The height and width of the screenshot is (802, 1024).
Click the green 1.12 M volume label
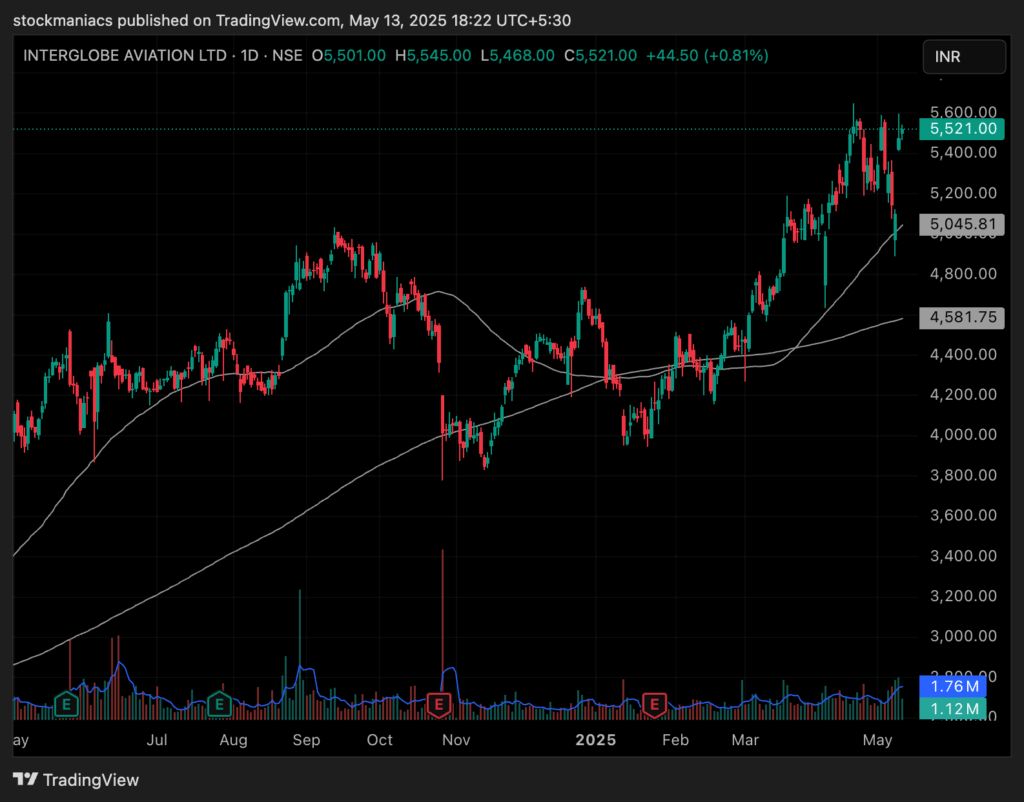pyautogui.click(x=953, y=709)
